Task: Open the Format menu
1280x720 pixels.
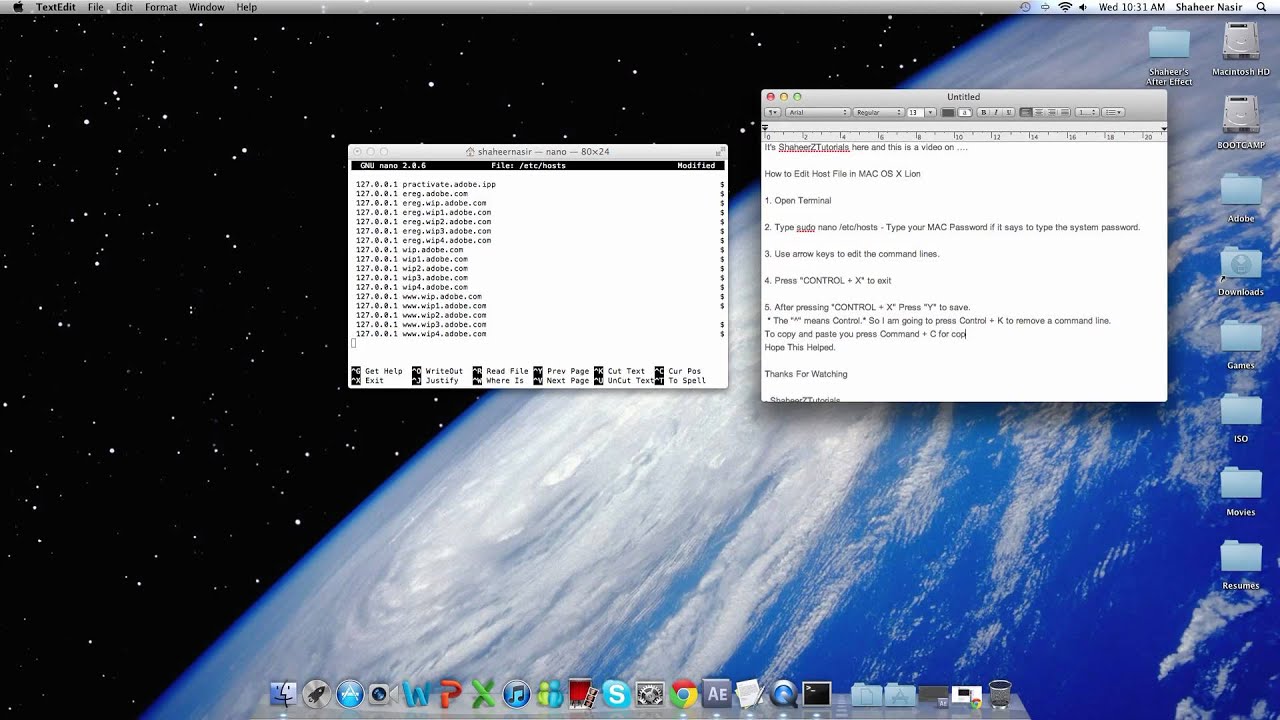Action: (161, 7)
